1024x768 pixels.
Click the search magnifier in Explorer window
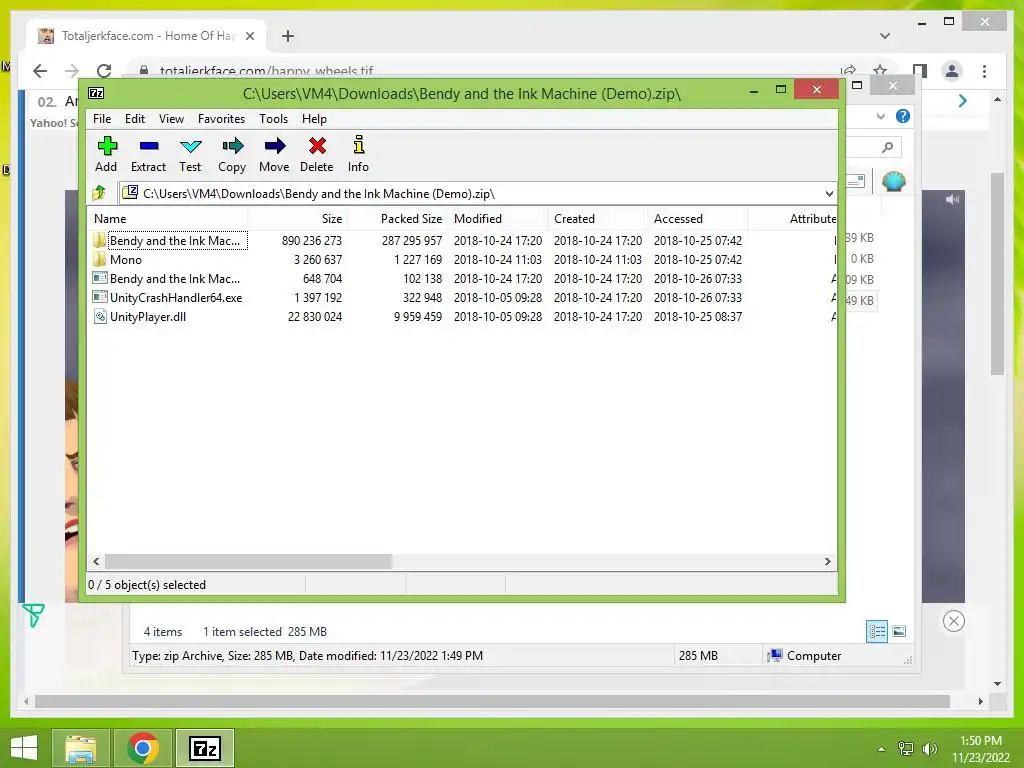click(887, 148)
